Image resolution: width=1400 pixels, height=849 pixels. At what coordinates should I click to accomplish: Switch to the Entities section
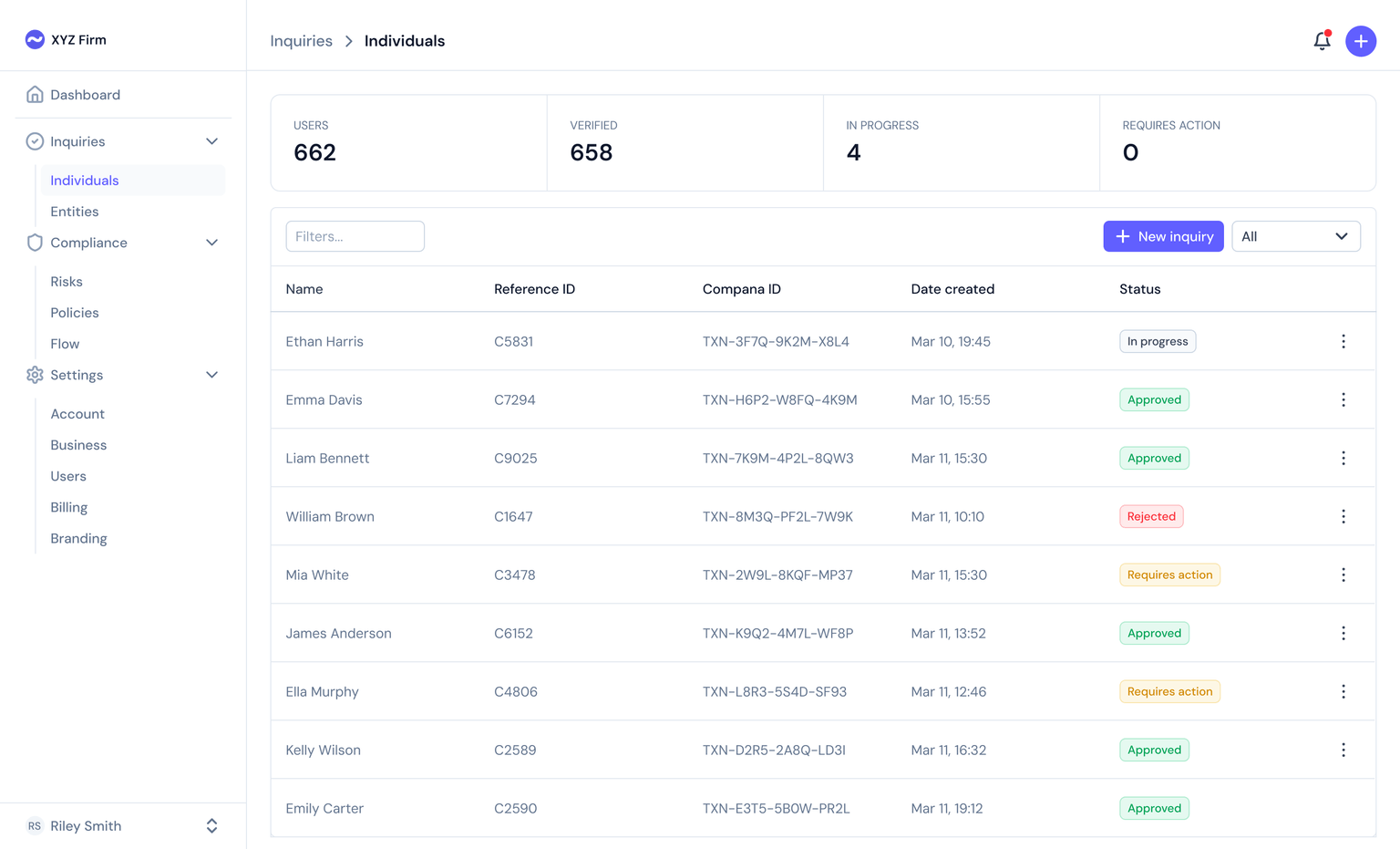pos(74,211)
